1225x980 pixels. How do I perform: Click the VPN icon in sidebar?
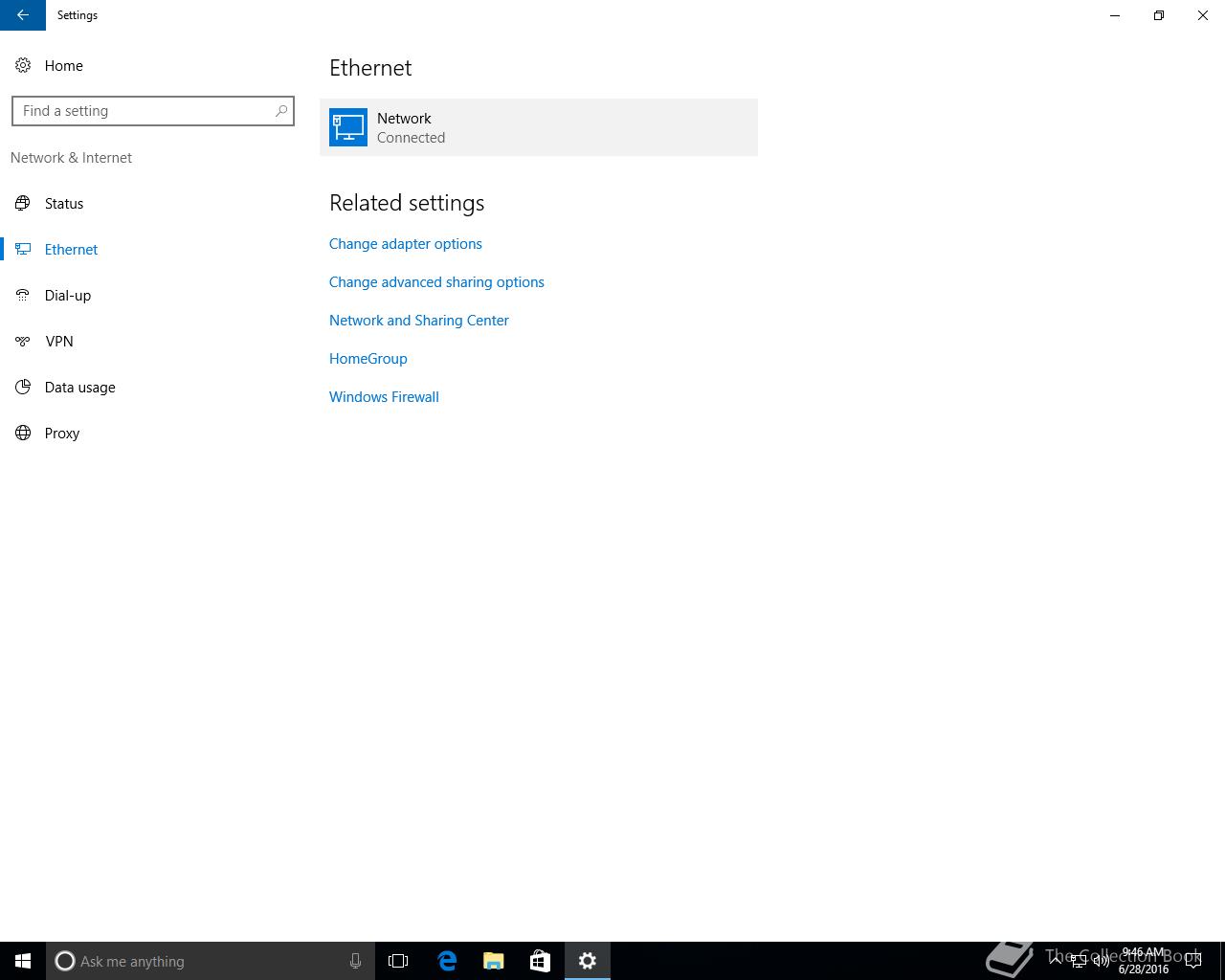[23, 341]
